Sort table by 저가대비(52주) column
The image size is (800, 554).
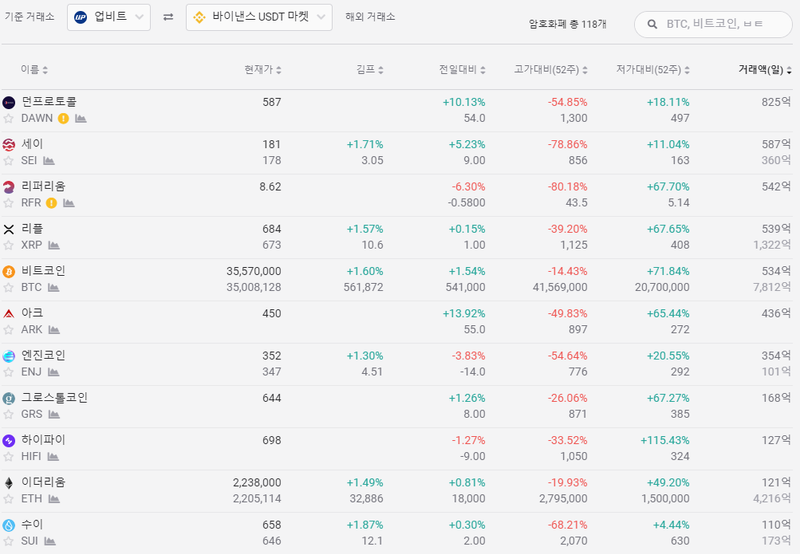click(x=653, y=69)
